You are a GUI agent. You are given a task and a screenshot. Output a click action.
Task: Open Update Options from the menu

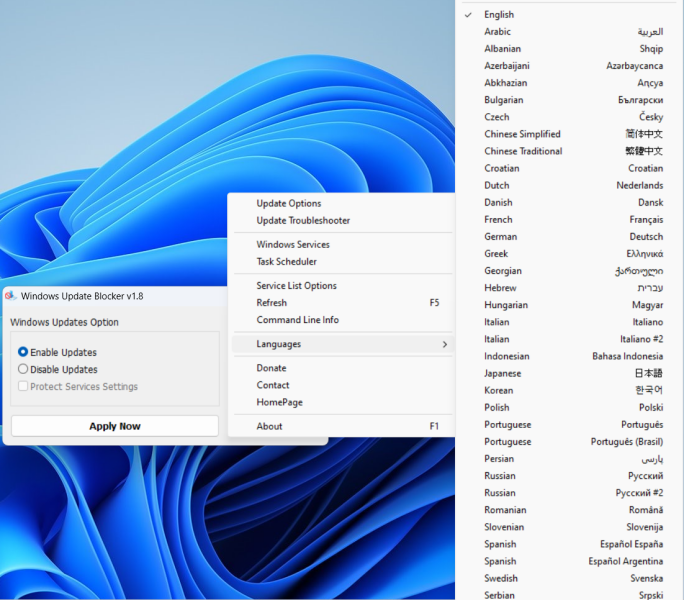(x=342, y=203)
